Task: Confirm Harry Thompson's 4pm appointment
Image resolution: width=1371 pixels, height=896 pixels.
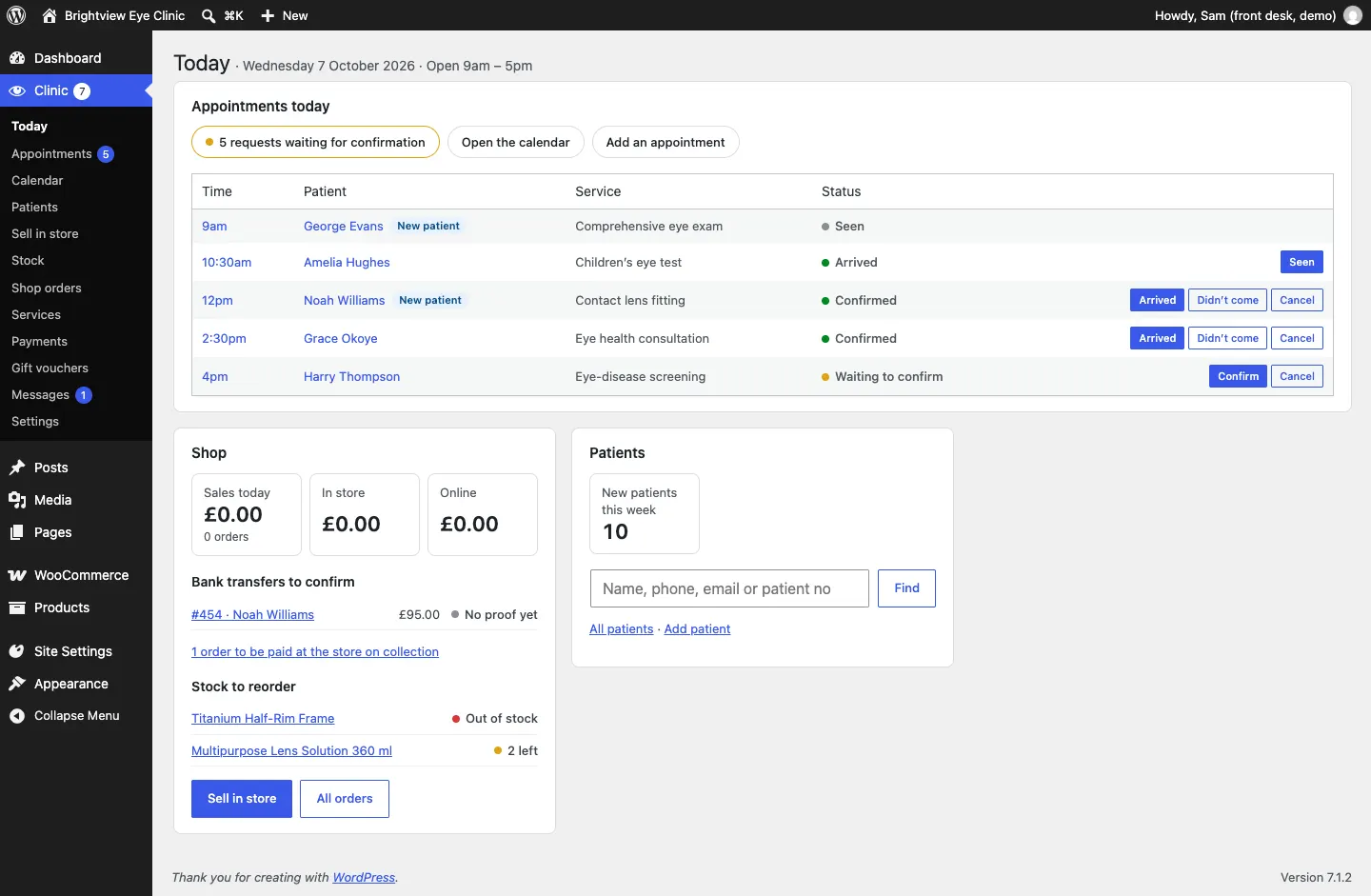Action: tap(1238, 376)
